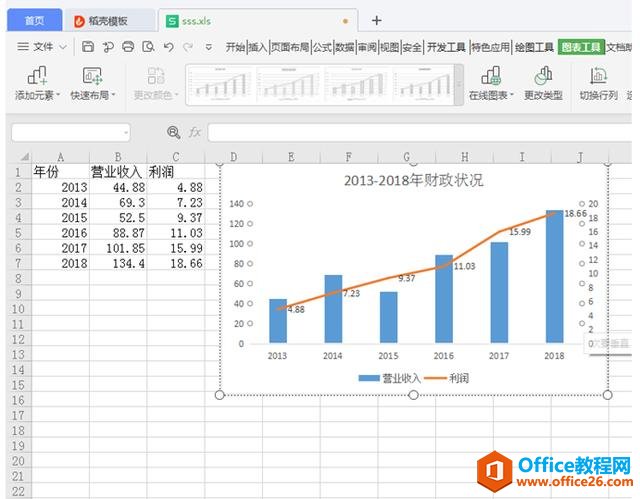The height and width of the screenshot is (499, 640).
Task: Switch to the 数据 ribbon tab
Action: click(345, 47)
